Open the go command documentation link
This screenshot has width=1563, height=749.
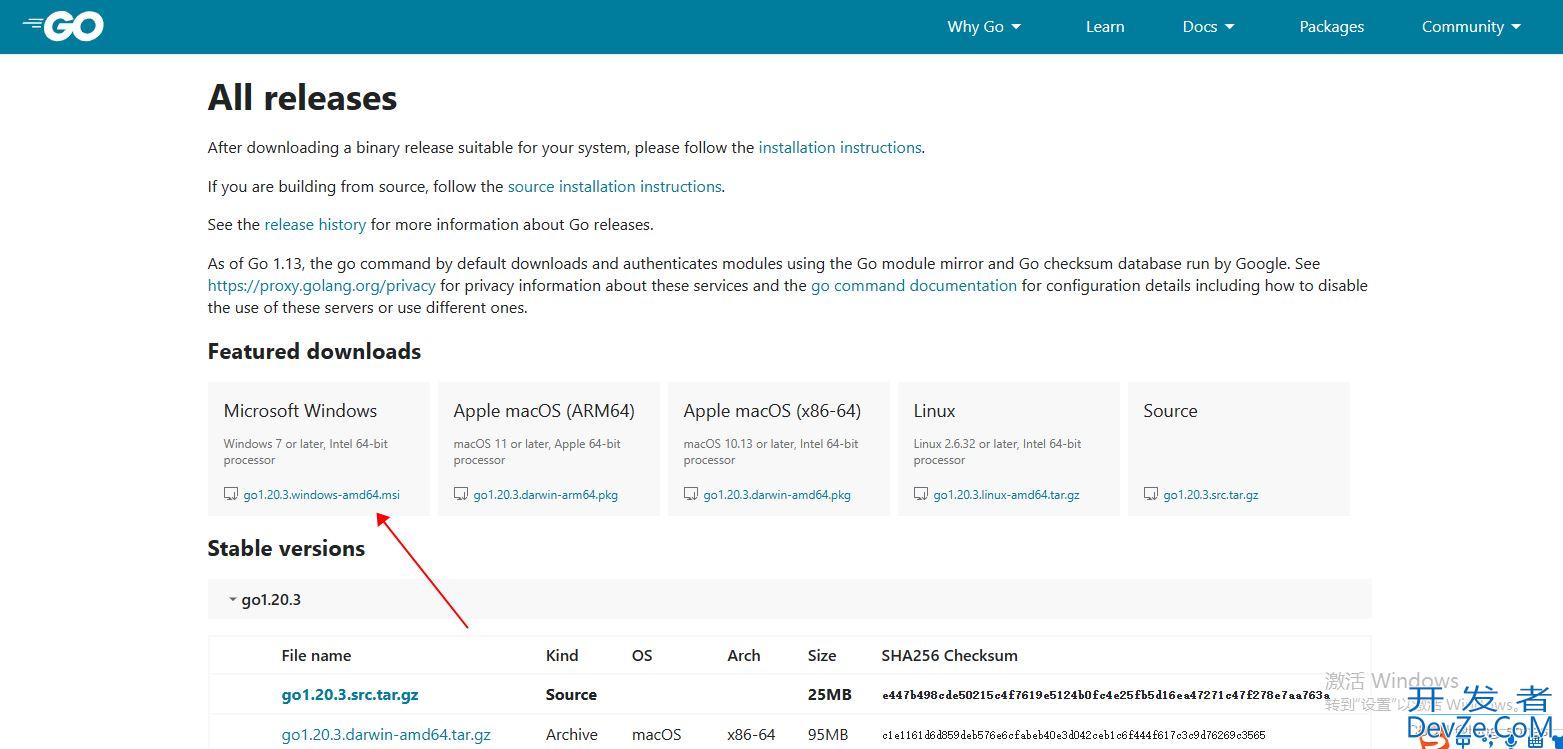point(914,285)
